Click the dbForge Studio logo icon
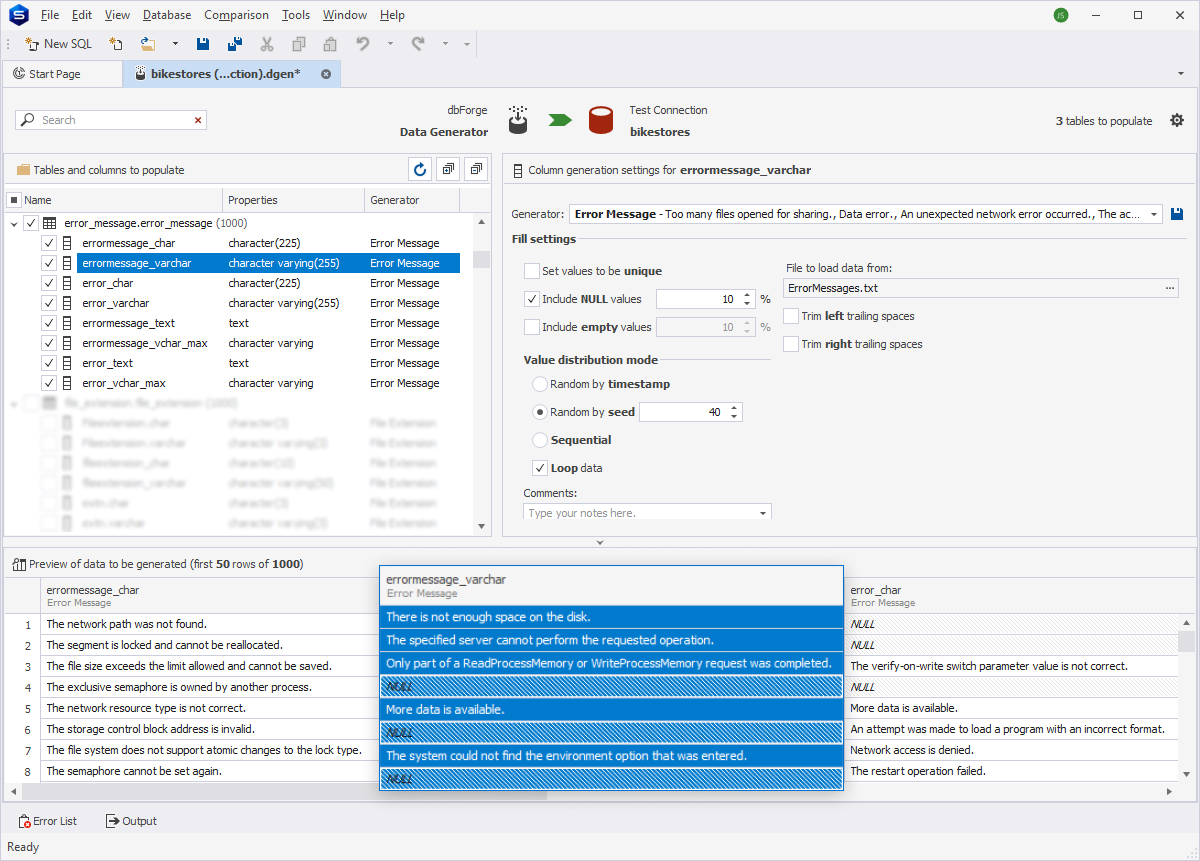This screenshot has height=861, width=1200. pyautogui.click(x=18, y=15)
